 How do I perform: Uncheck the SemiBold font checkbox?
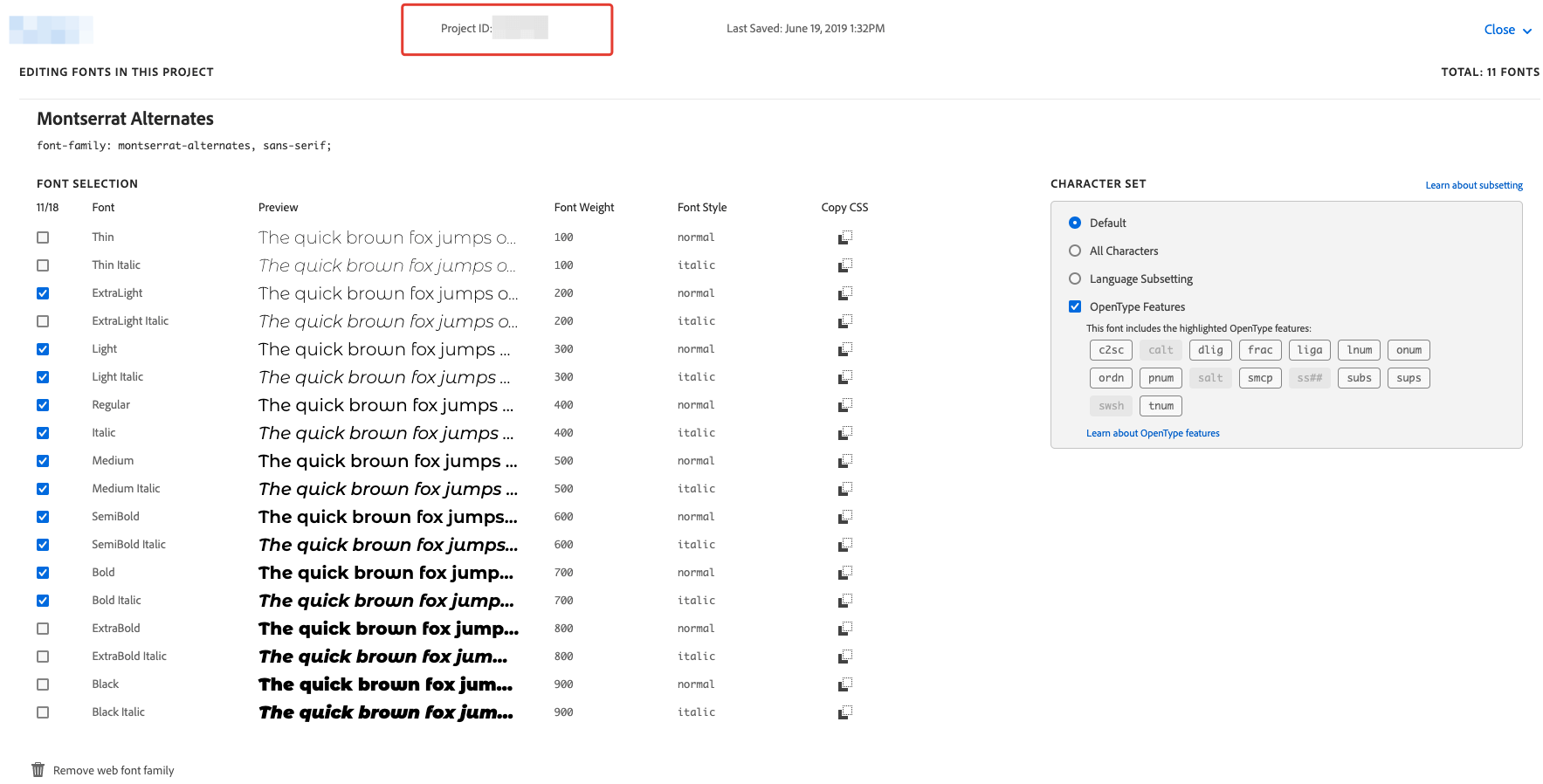point(43,517)
